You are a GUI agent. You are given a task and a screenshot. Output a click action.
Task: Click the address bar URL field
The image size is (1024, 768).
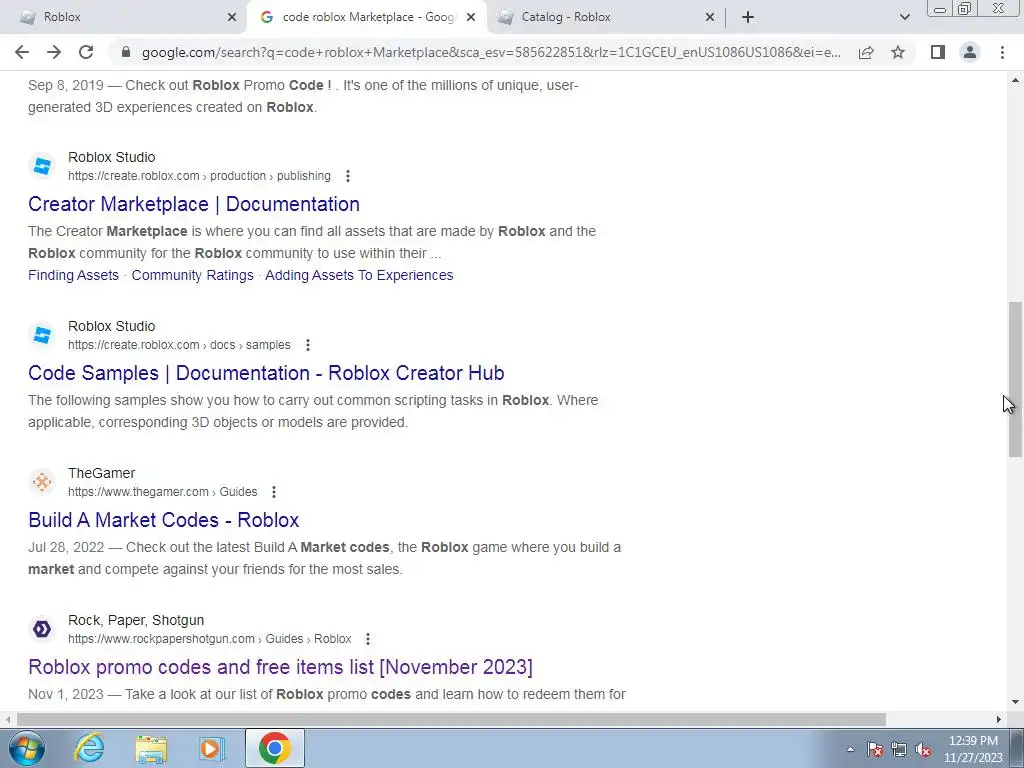tap(491, 52)
